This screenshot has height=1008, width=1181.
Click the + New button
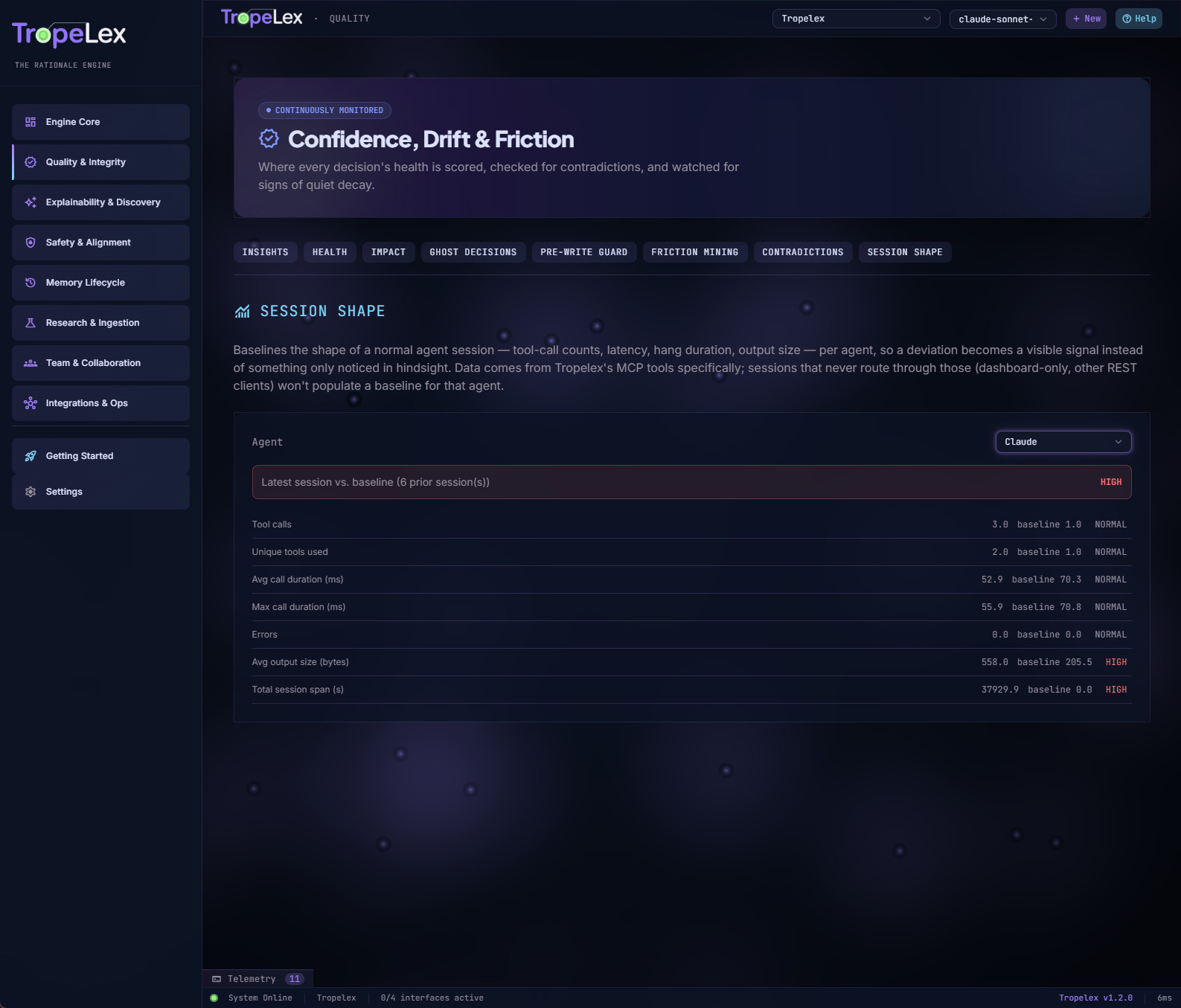pos(1086,19)
